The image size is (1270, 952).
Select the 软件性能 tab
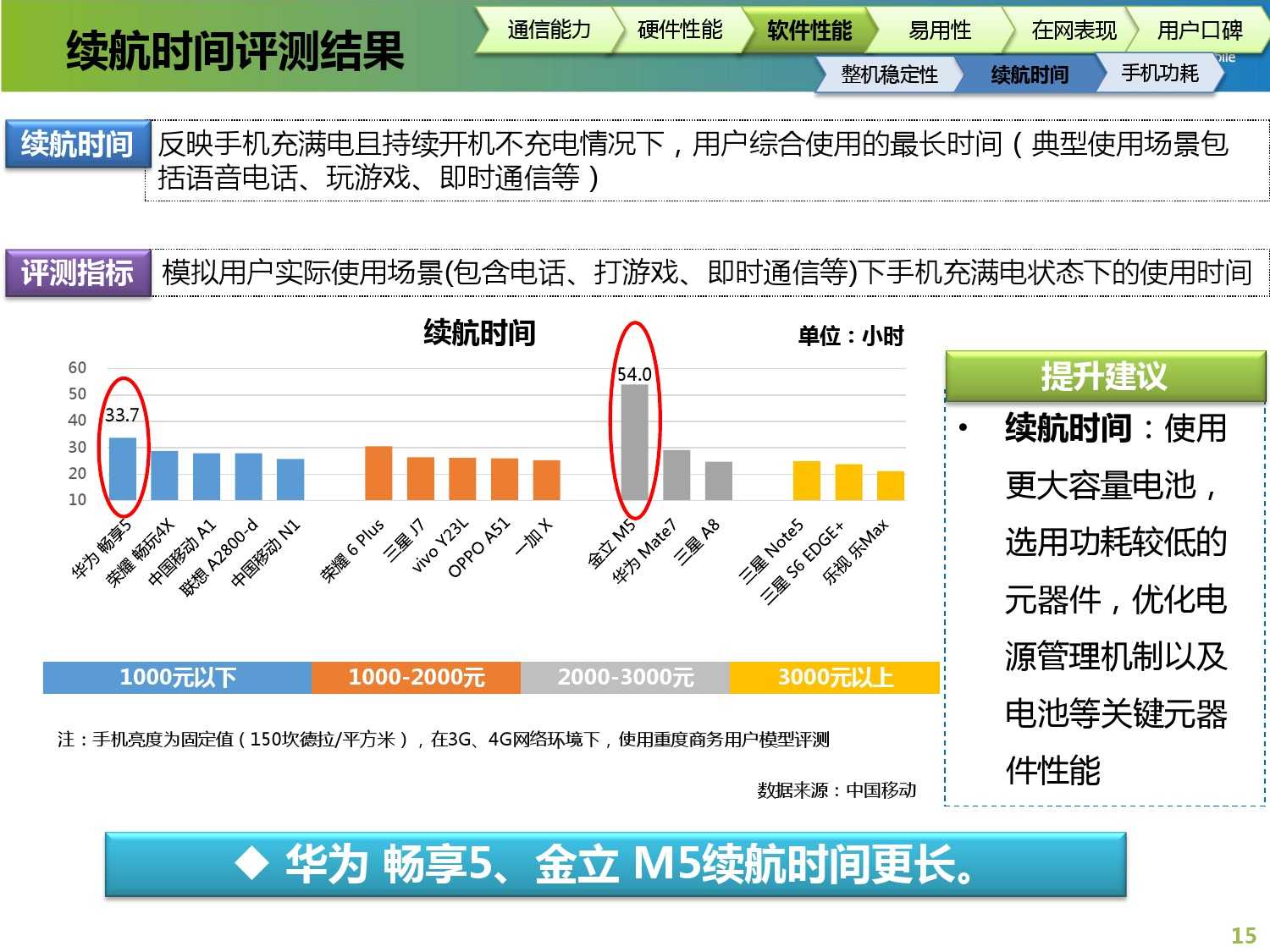point(809,30)
